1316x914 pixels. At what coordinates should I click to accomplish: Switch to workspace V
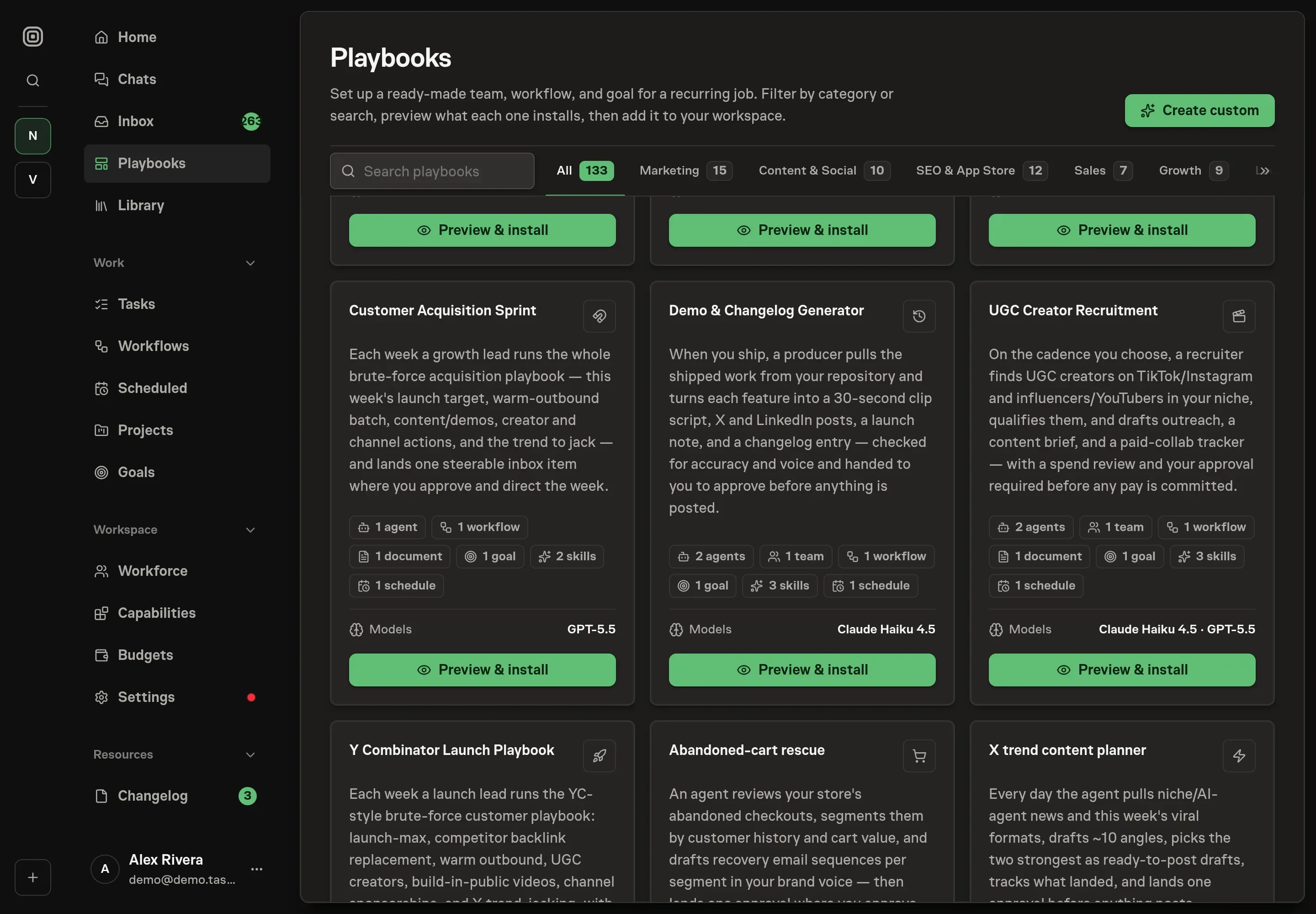tap(32, 180)
